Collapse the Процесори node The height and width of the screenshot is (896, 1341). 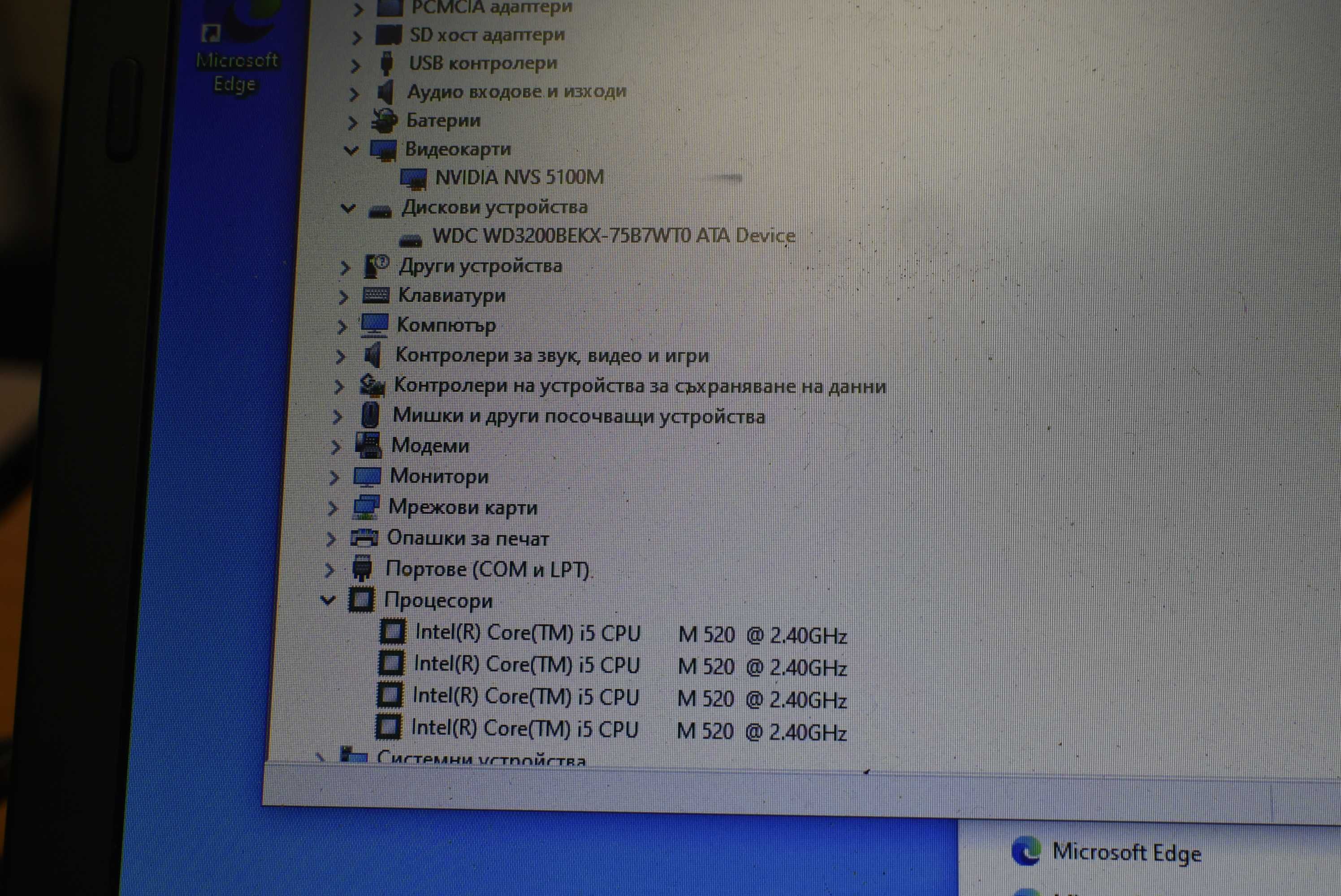pyautogui.click(x=328, y=601)
